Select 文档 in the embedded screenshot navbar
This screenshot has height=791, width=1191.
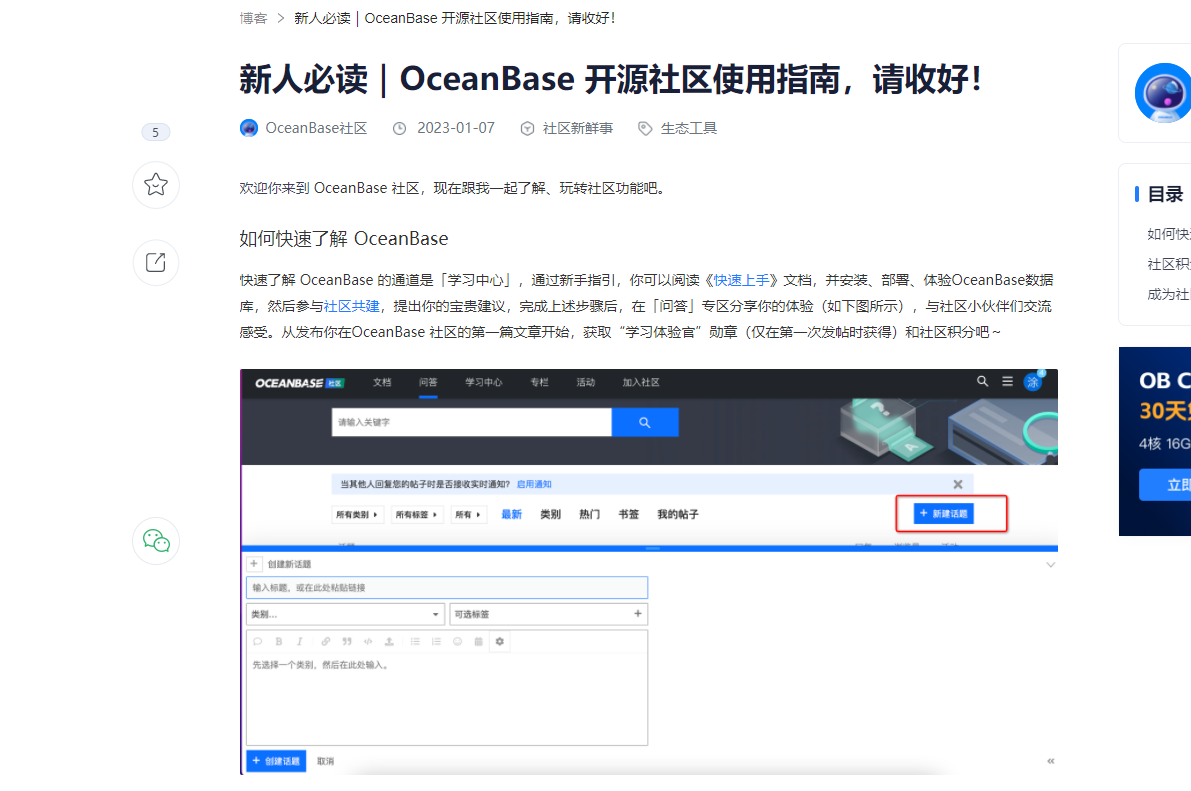coord(382,382)
